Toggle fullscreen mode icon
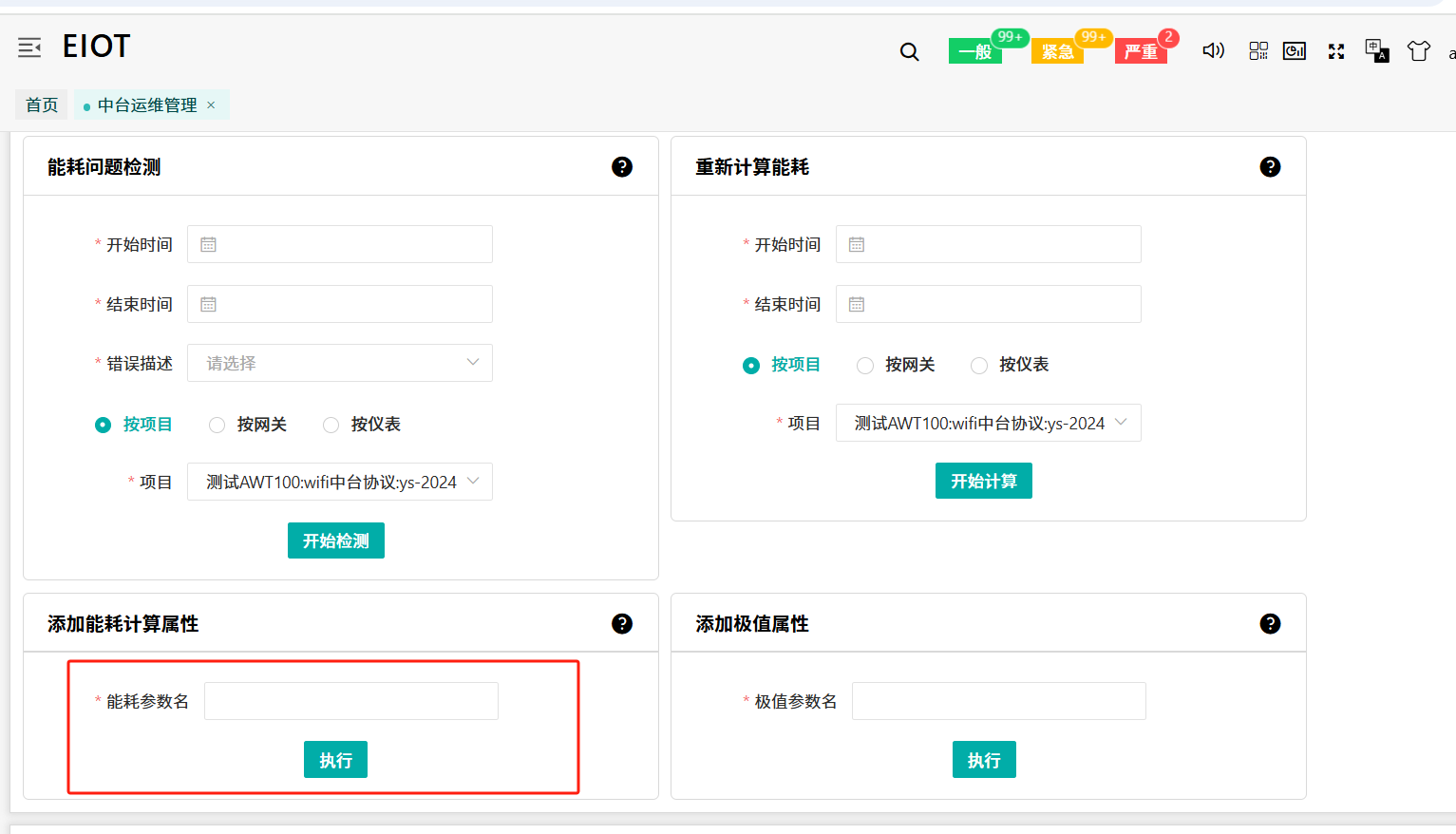The width and height of the screenshot is (1456, 834). 1336,51
